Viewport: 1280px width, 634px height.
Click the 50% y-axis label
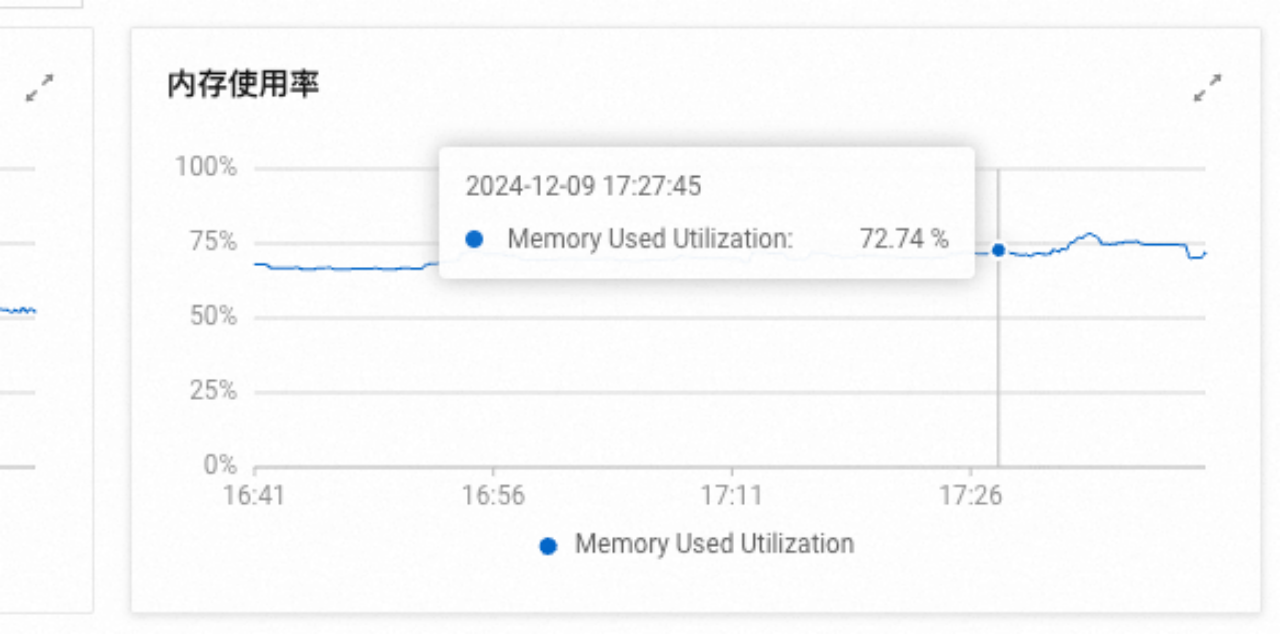tap(214, 316)
